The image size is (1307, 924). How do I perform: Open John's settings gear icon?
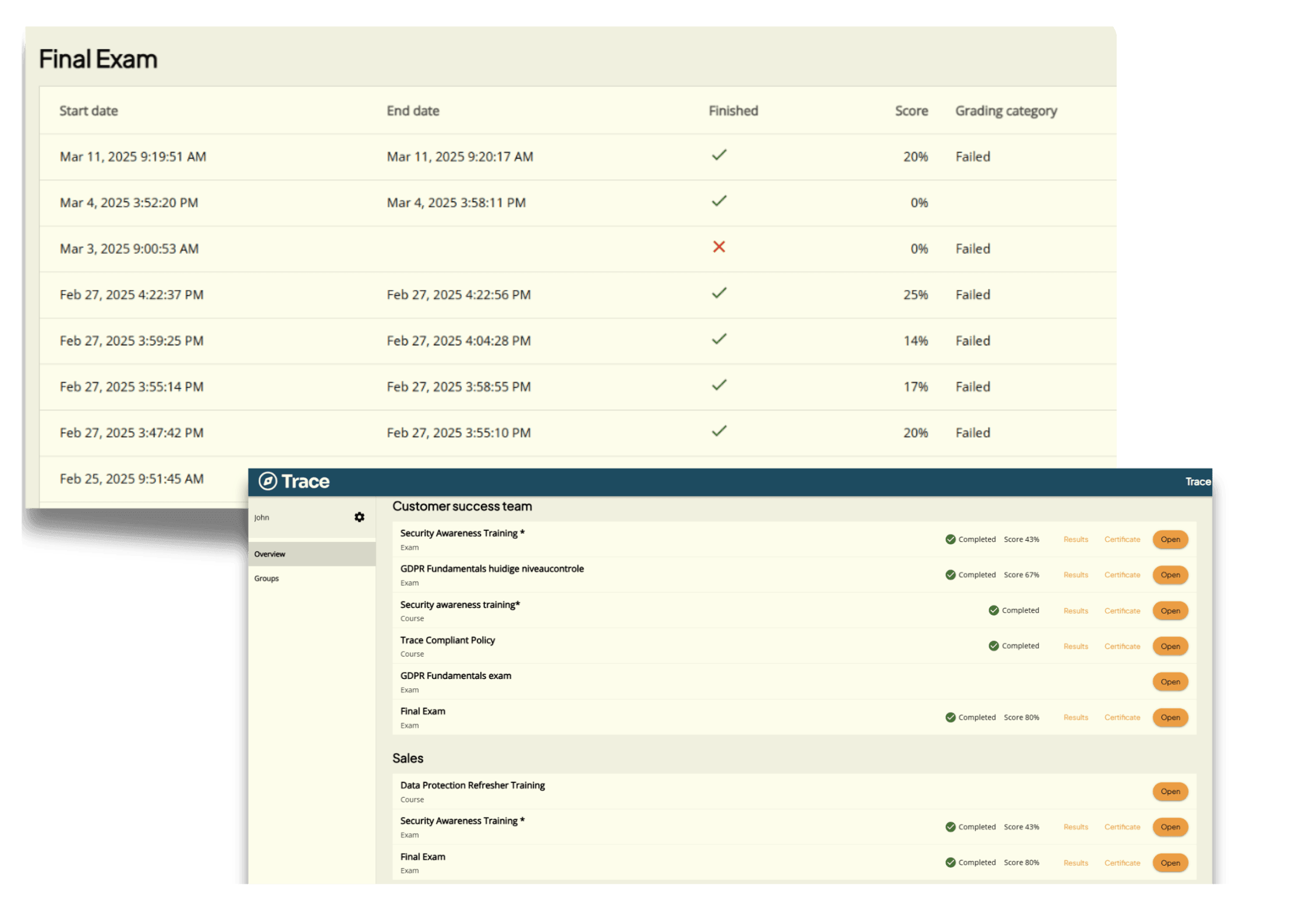click(x=359, y=517)
